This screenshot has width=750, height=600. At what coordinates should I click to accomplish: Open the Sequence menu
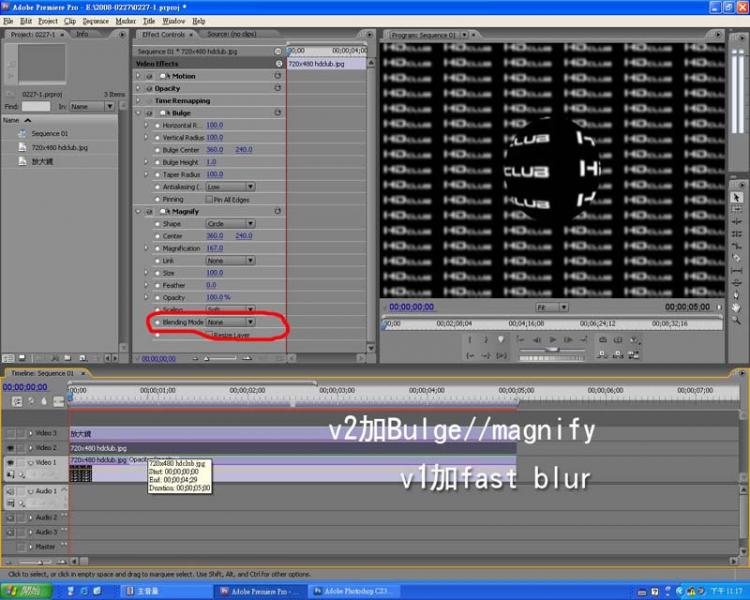(x=96, y=20)
